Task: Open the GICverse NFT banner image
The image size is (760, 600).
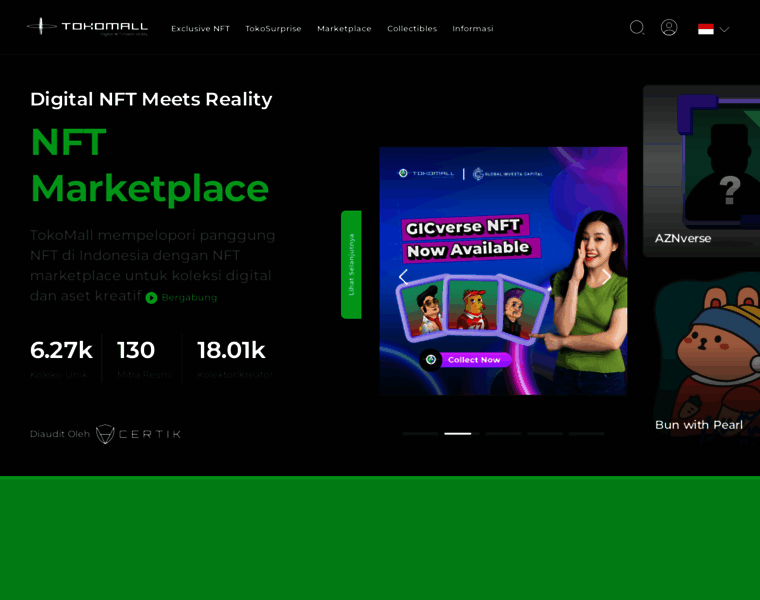Action: coord(503,271)
